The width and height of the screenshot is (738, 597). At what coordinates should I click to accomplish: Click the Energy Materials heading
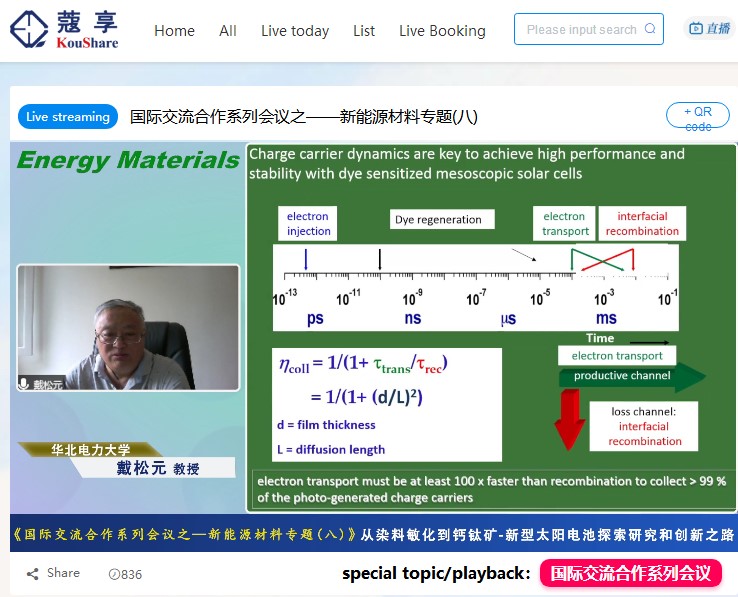[x=128, y=160]
